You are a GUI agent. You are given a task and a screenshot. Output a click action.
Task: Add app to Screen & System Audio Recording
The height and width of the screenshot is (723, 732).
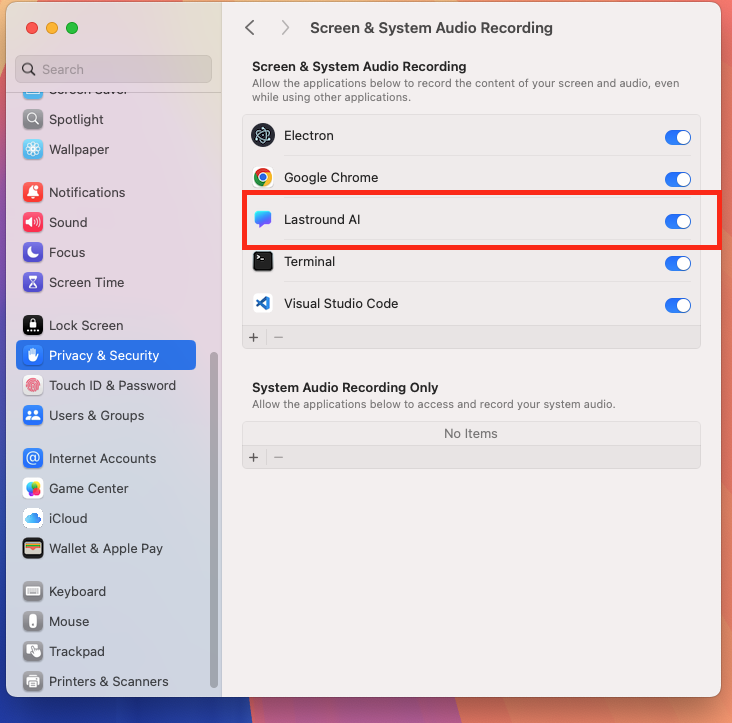click(254, 337)
